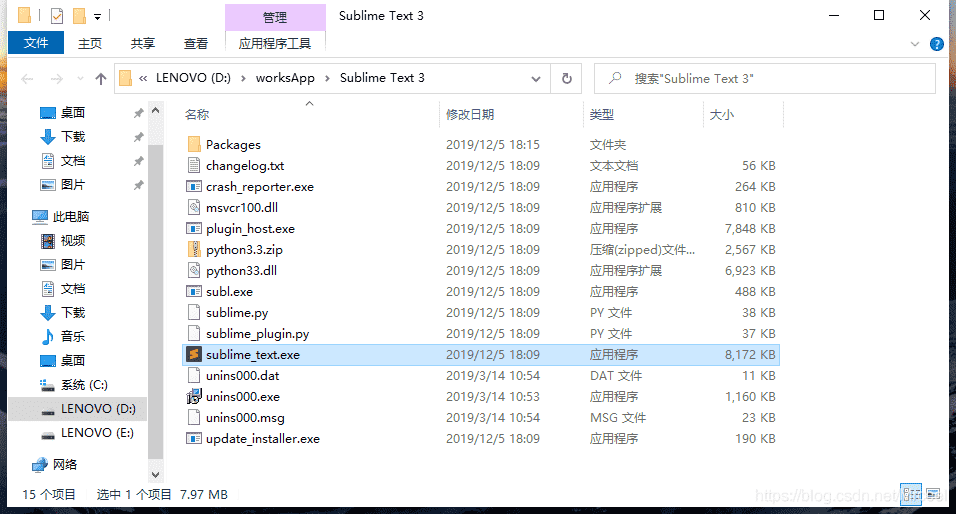The width and height of the screenshot is (956, 514).
Task: Open the quick access toolbar customize dropdown
Action: click(97, 17)
